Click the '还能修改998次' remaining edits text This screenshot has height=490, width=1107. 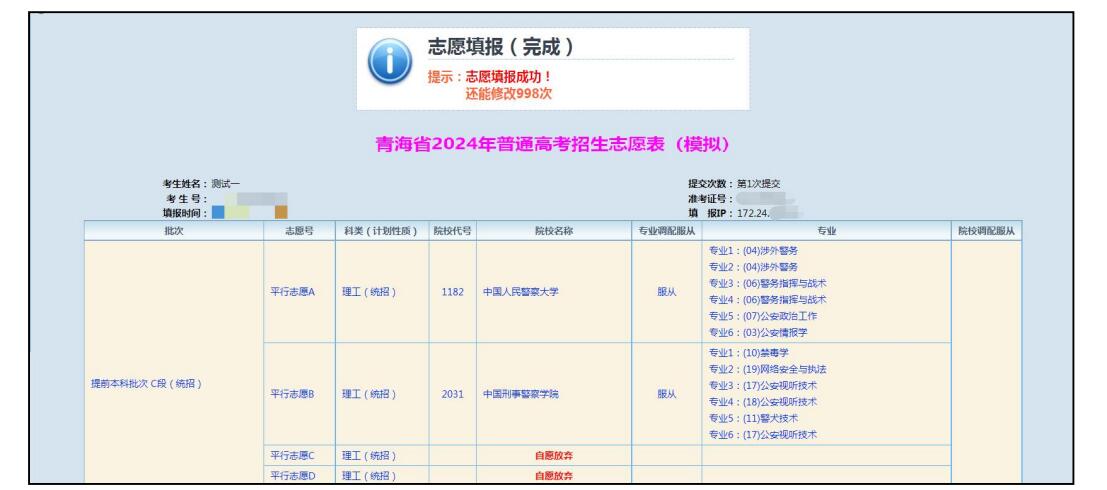click(508, 94)
